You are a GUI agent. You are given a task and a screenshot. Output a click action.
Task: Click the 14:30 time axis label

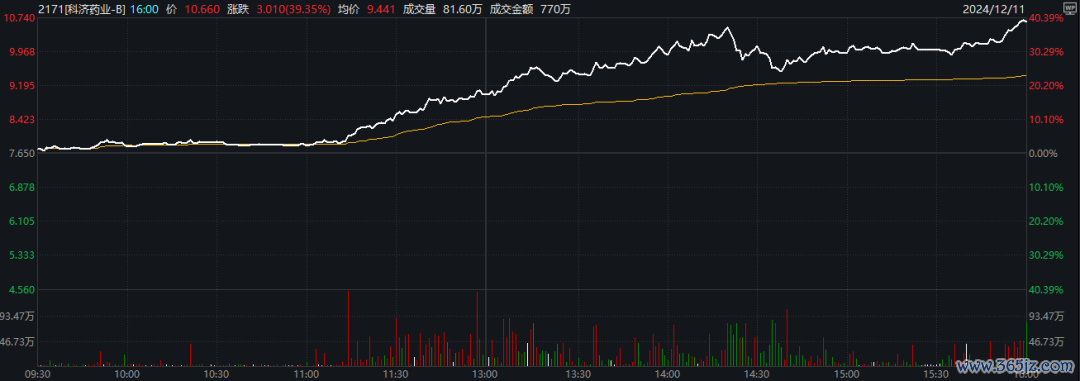coord(757,373)
